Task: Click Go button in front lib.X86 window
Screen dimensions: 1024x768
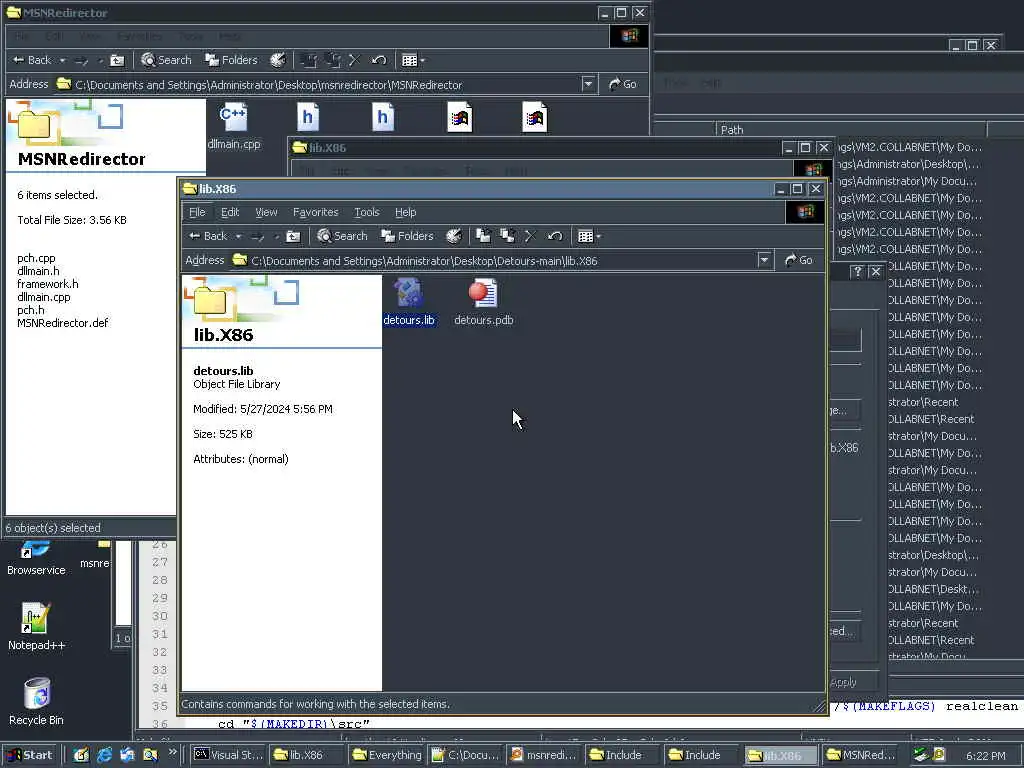Action: [799, 261]
